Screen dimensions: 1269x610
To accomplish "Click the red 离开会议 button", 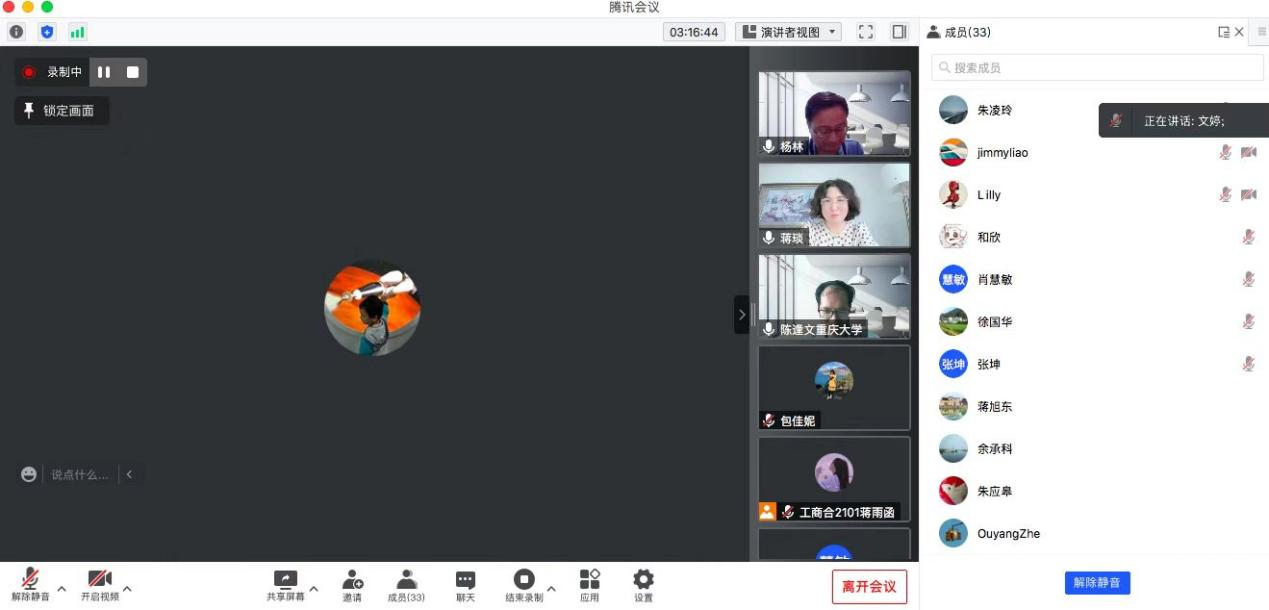I will 868,587.
